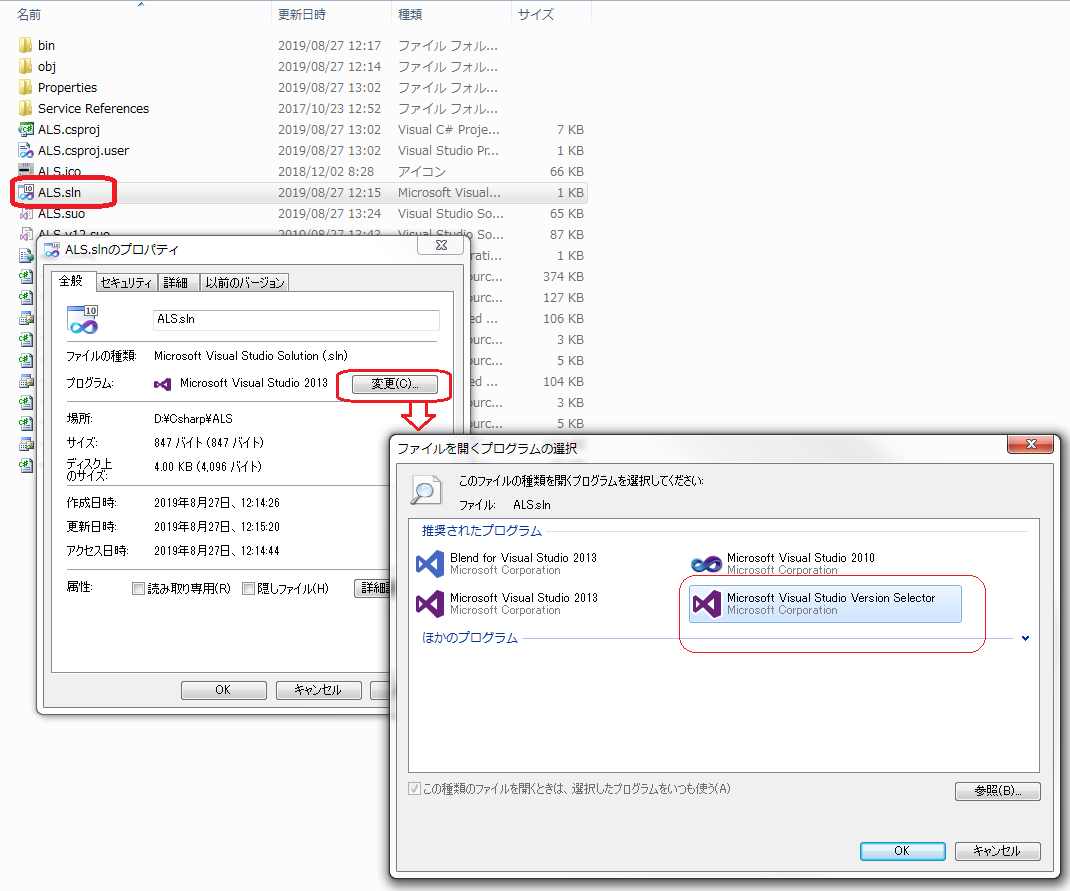
Task: Click the 127 KB size cell
Action: point(563,297)
